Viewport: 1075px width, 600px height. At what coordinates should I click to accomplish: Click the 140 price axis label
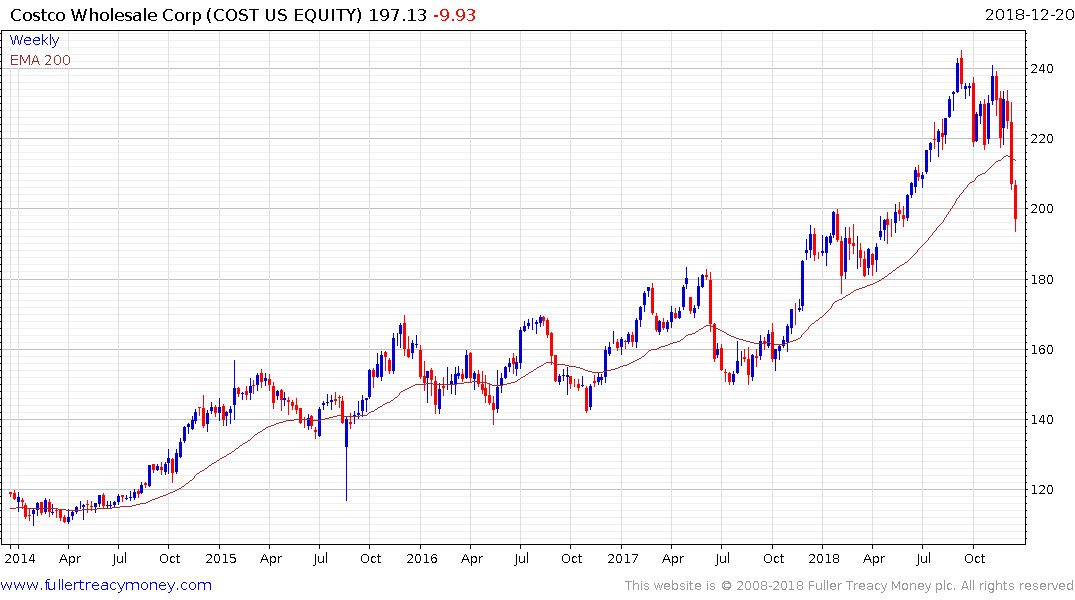pos(1042,419)
